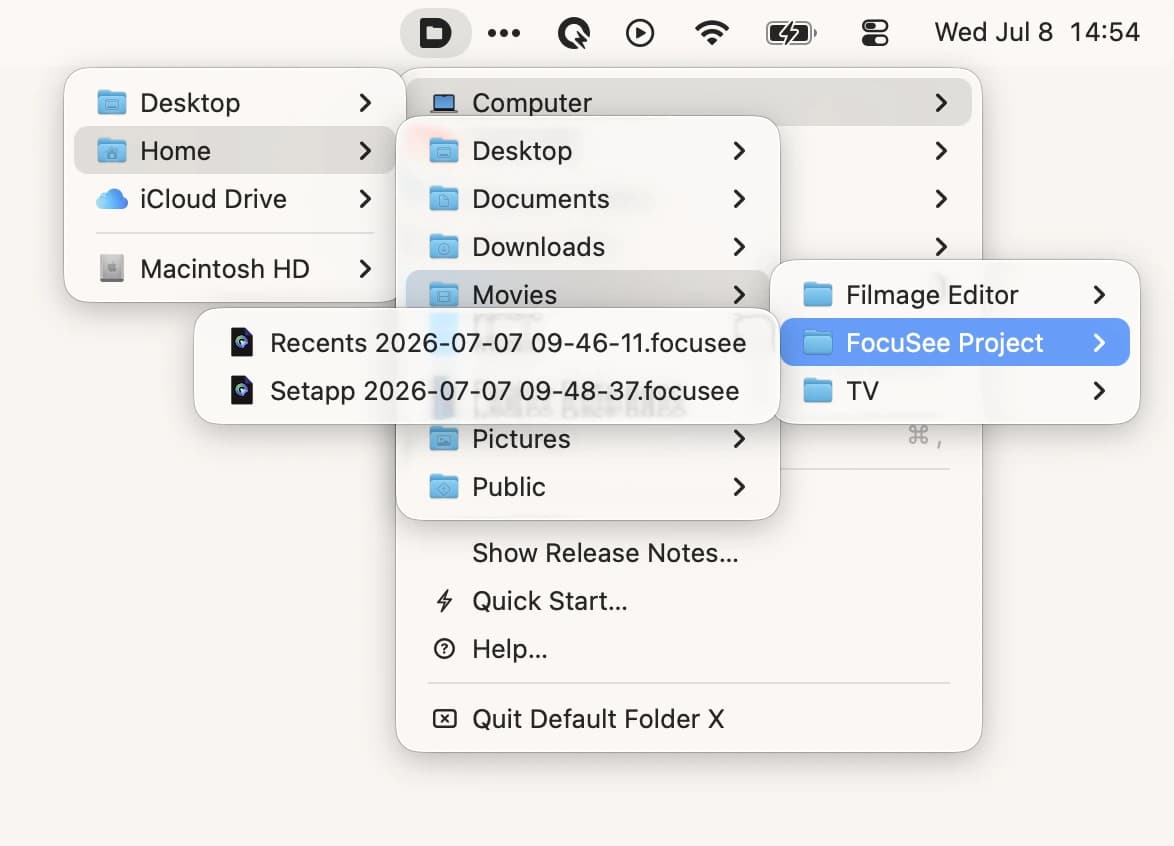
Task: Expand the iCloud Drive chevron
Action: (x=365, y=198)
